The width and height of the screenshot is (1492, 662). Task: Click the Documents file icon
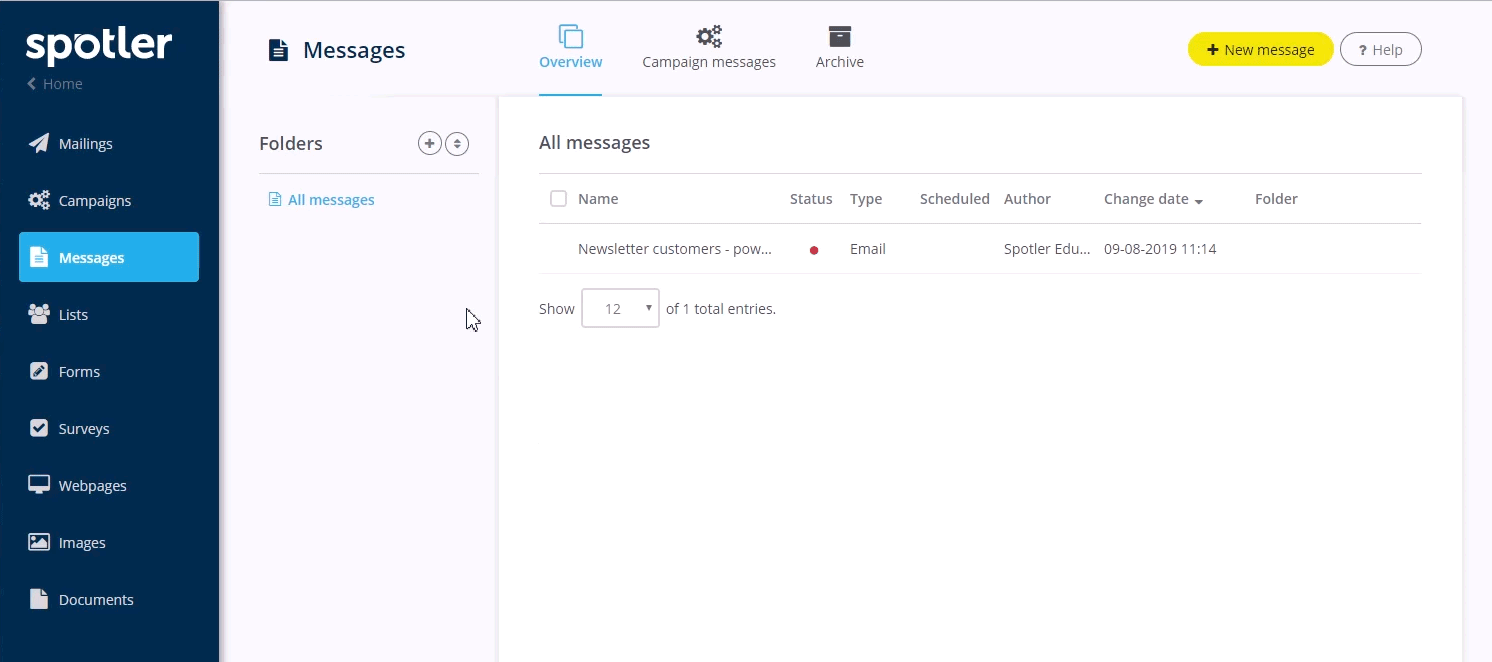coord(39,599)
